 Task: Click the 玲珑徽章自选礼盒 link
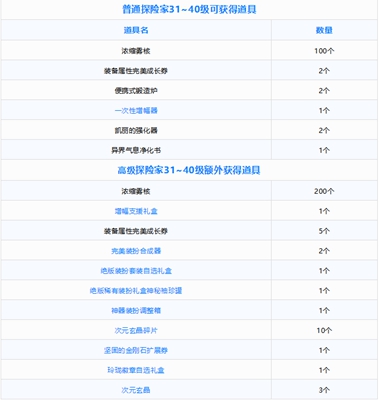[x=136, y=370]
